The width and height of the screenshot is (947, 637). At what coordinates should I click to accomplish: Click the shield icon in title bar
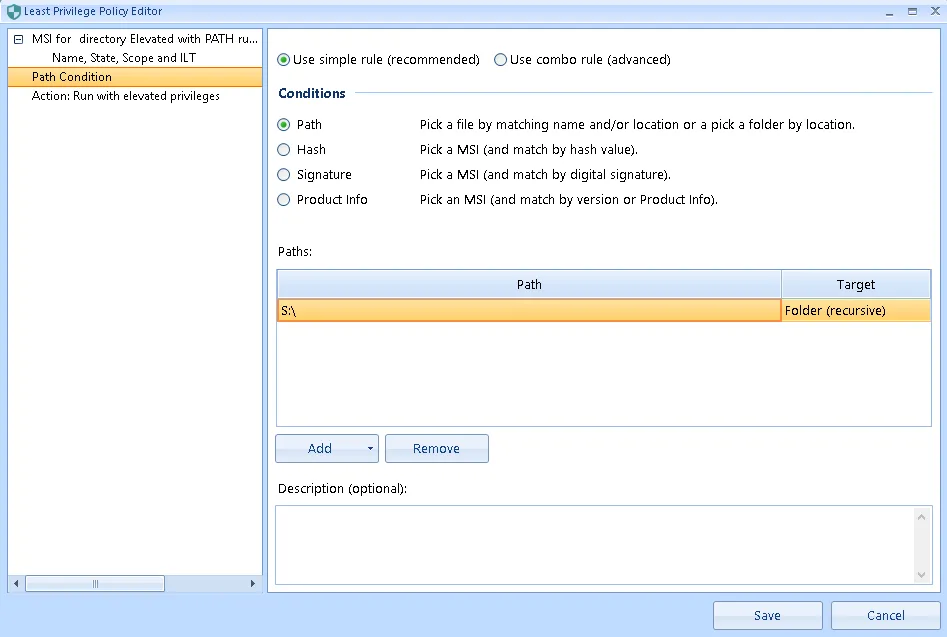pyautogui.click(x=13, y=12)
